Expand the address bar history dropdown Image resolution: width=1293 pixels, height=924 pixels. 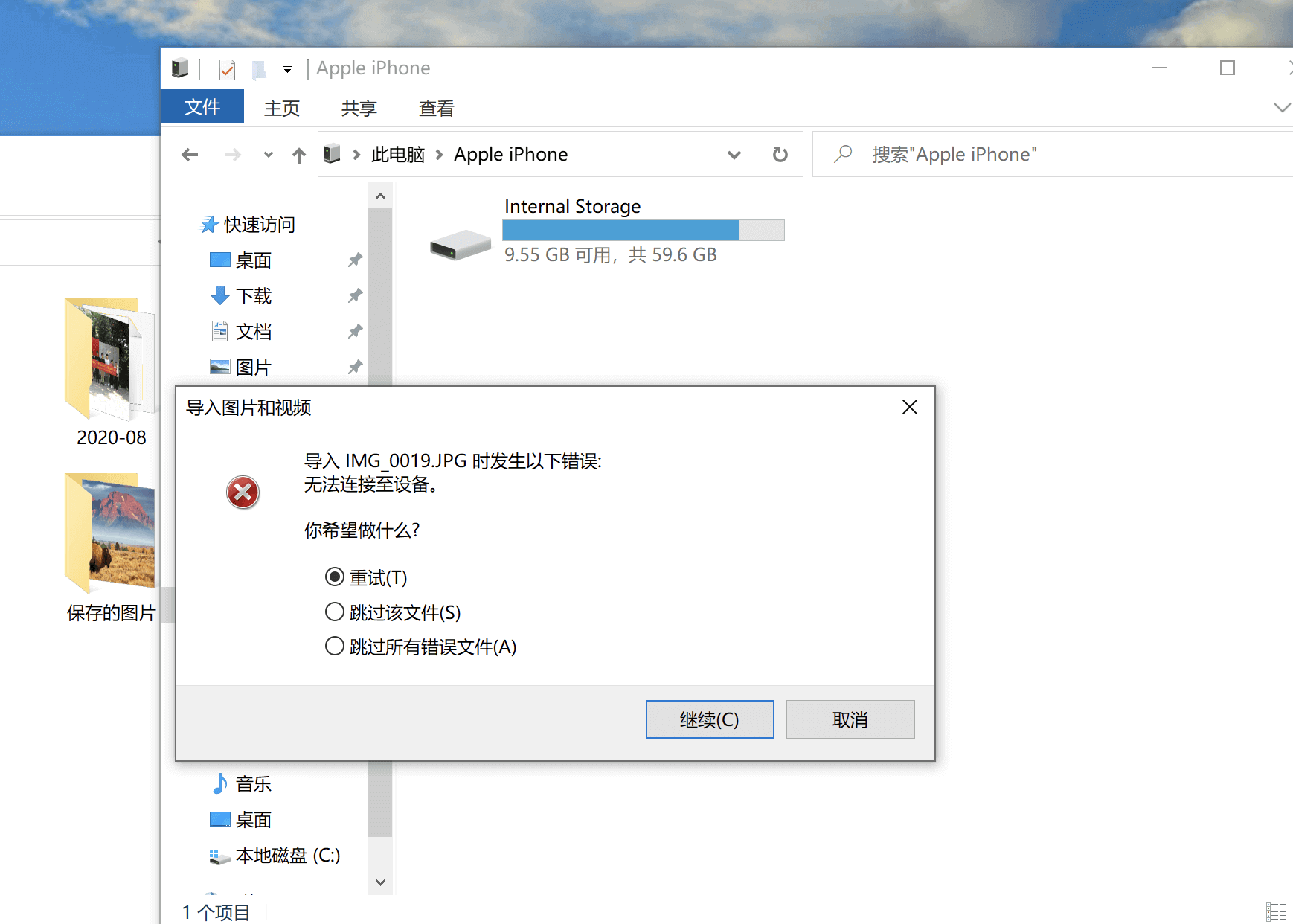(734, 155)
